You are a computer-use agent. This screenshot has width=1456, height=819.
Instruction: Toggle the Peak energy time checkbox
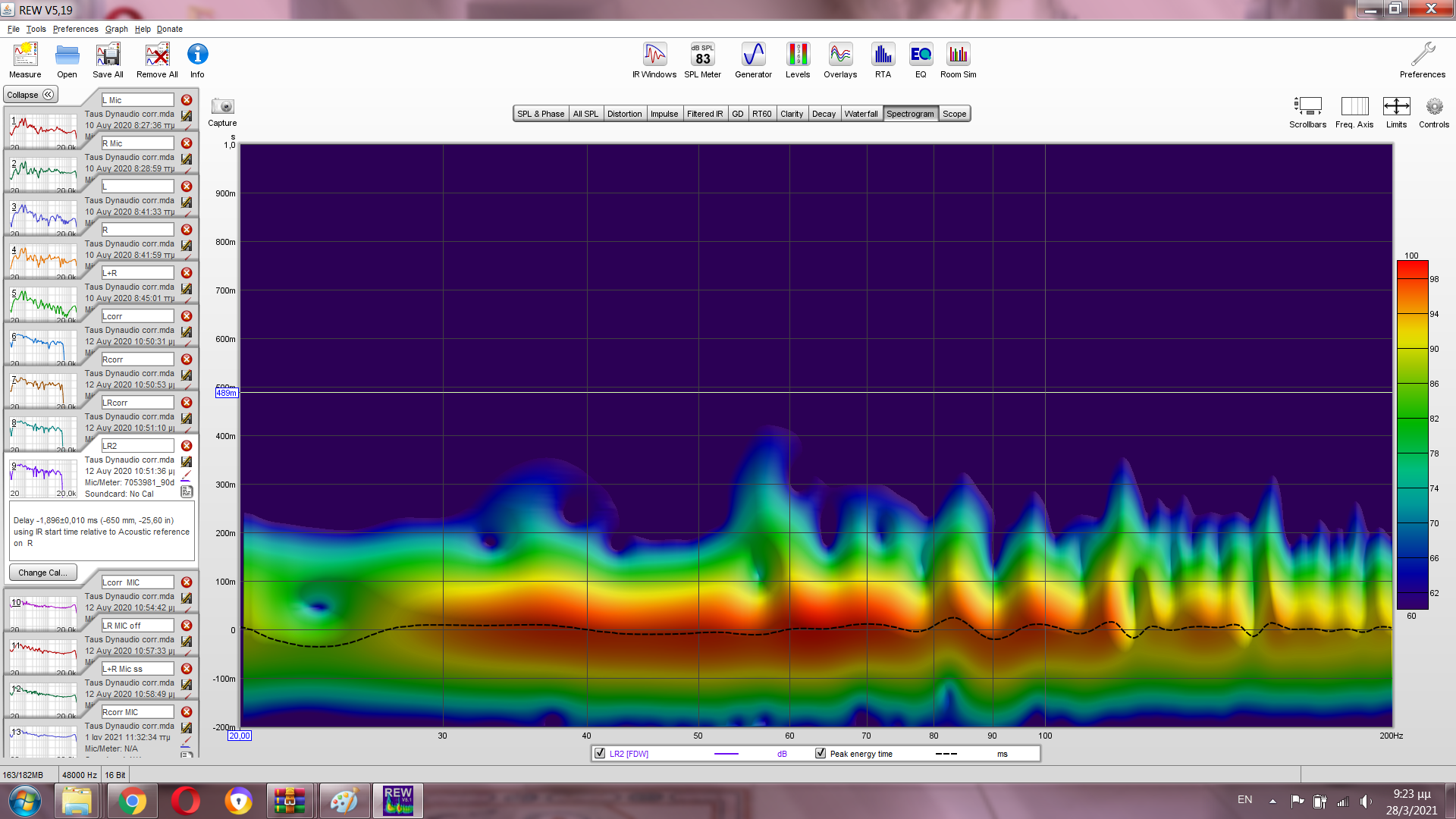821,753
